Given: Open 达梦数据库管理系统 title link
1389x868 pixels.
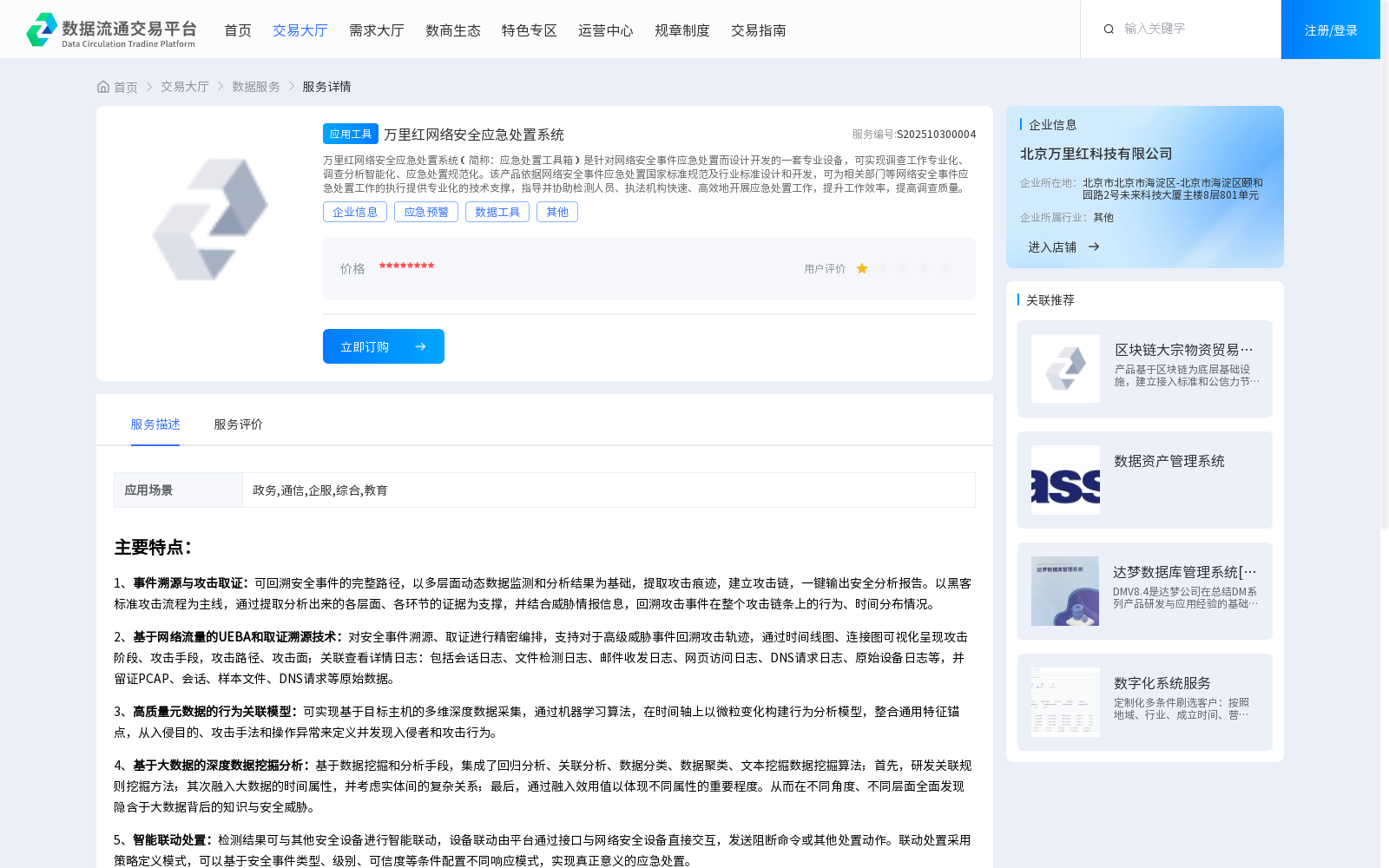Looking at the screenshot, I should [1185, 572].
